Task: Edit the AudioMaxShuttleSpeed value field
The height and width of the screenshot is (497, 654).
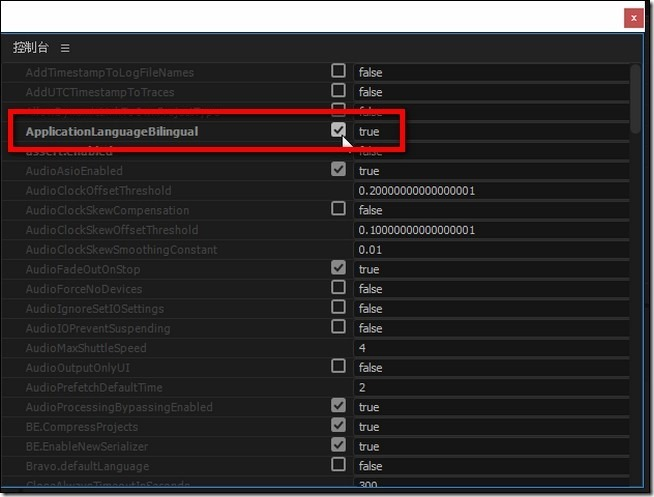Action: click(491, 348)
